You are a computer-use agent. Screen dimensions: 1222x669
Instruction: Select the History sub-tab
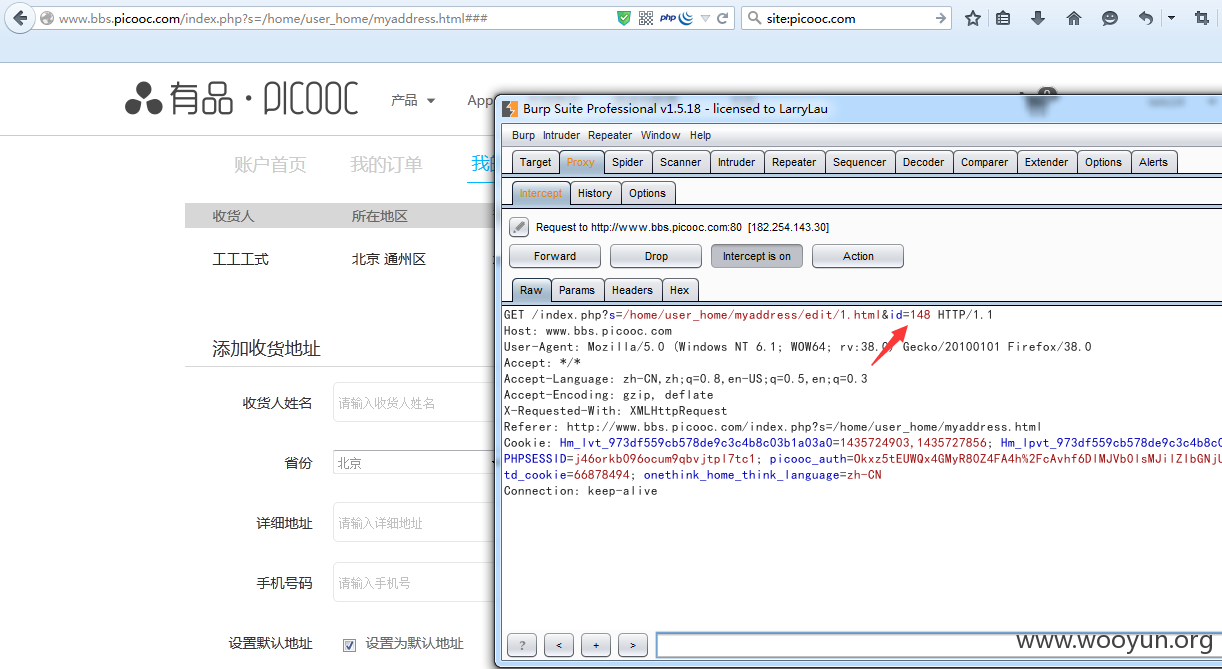point(594,193)
